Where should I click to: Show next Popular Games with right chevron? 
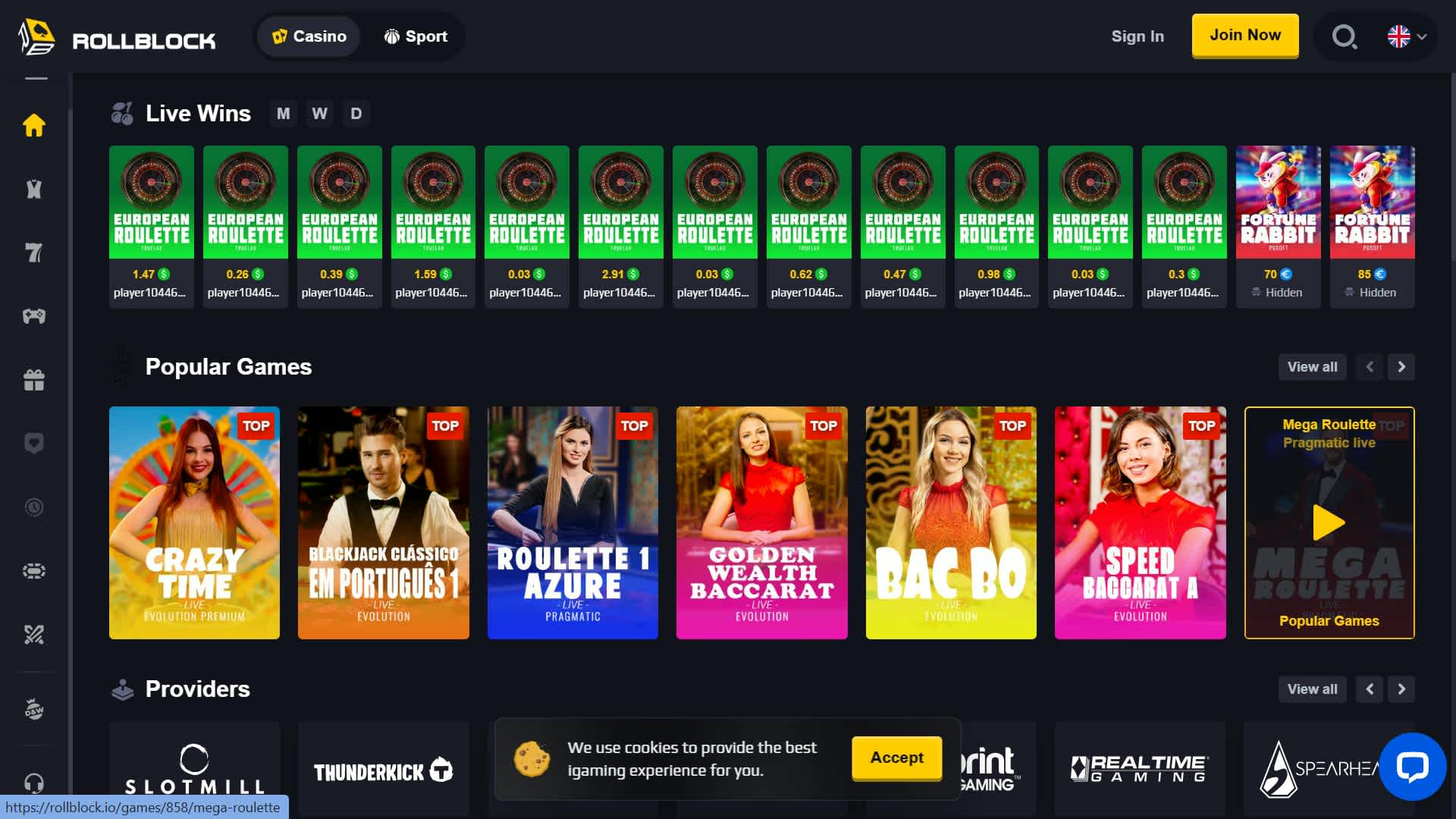[1401, 367]
